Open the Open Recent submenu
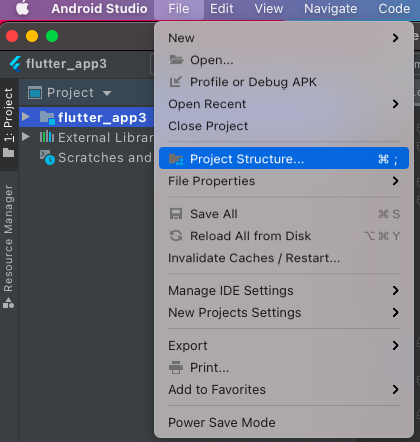 click(284, 104)
